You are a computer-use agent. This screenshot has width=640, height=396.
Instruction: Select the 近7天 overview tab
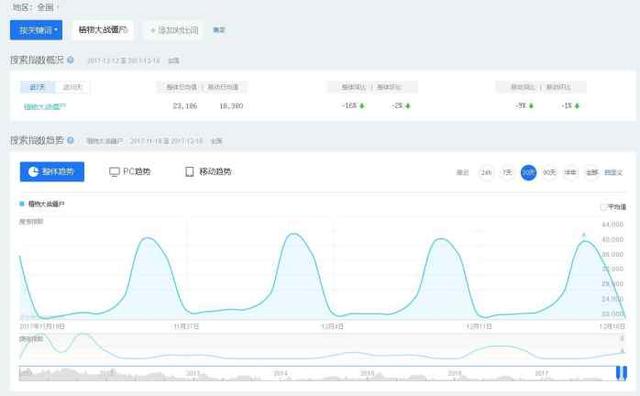37,87
